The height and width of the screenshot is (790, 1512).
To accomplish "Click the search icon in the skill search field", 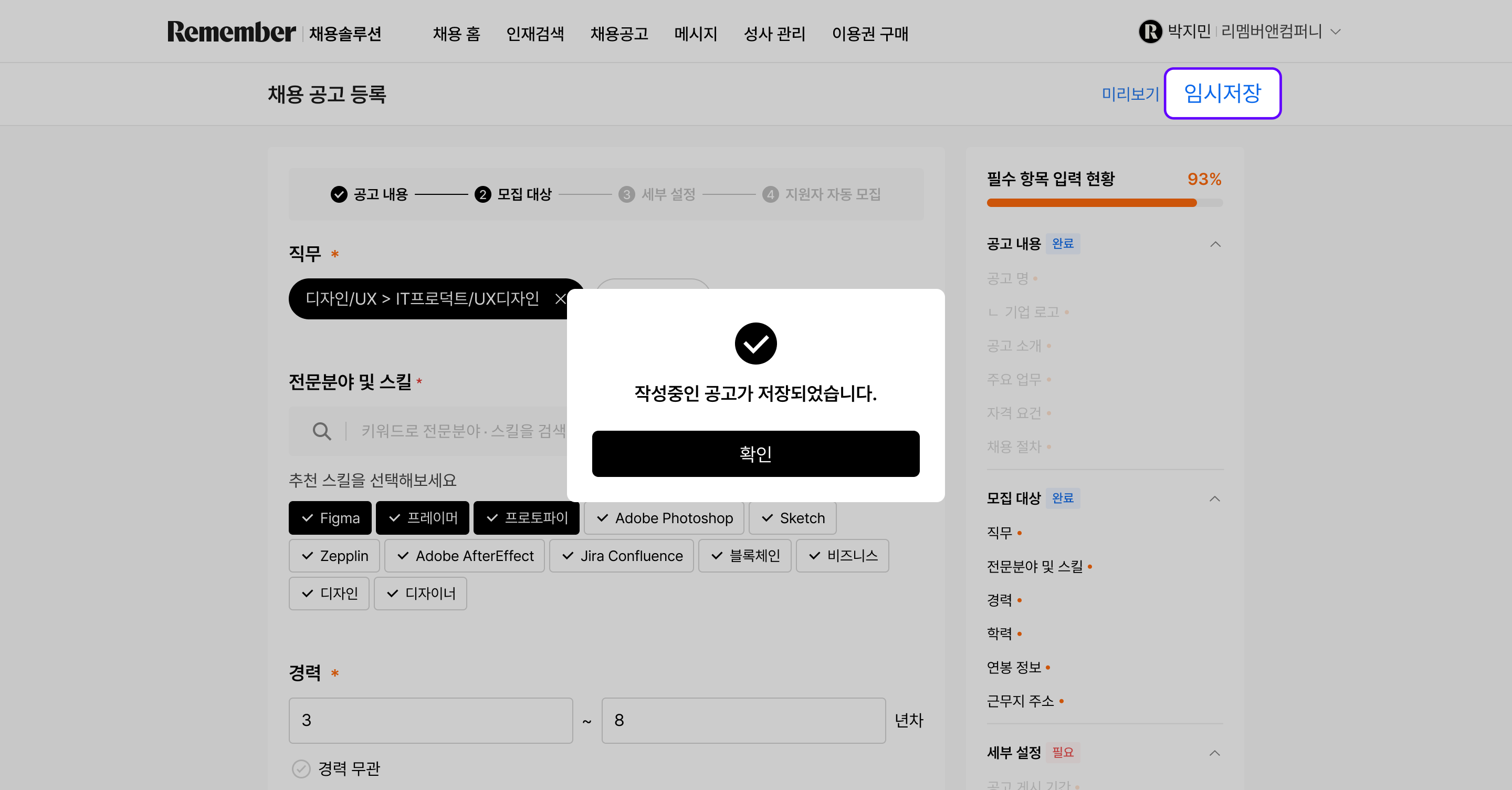I will [322, 431].
